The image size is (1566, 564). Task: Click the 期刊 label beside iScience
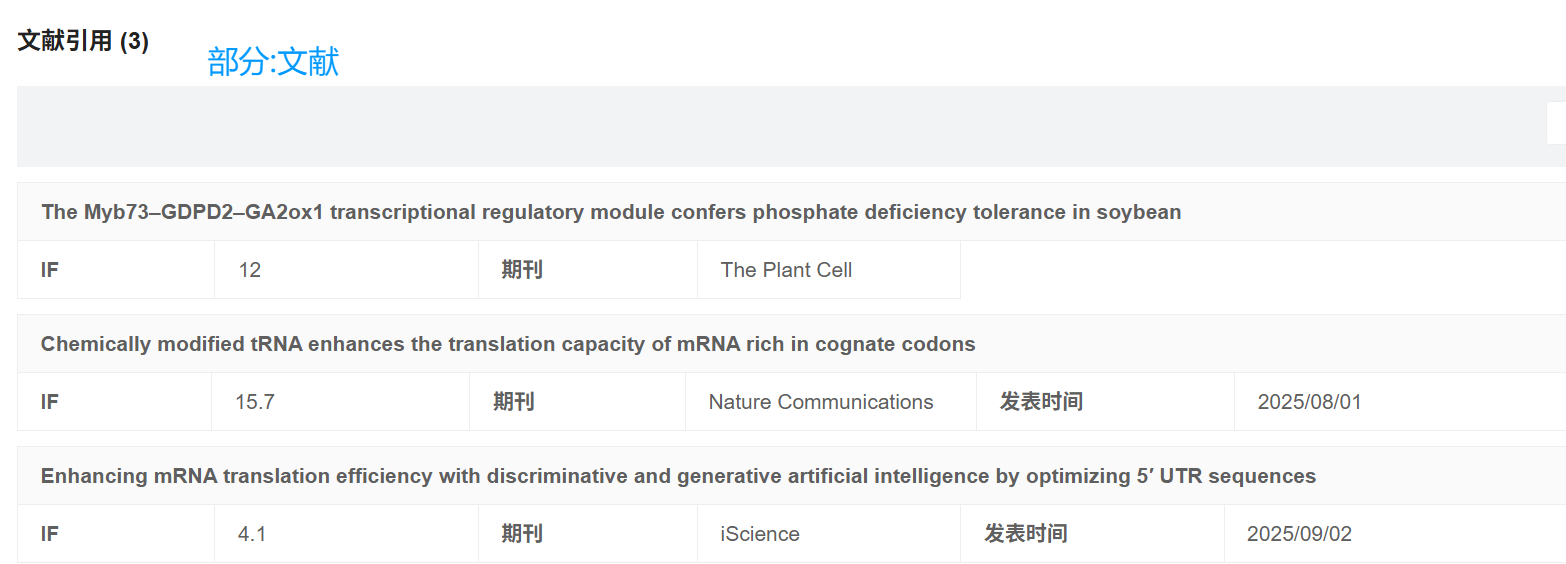(x=522, y=534)
